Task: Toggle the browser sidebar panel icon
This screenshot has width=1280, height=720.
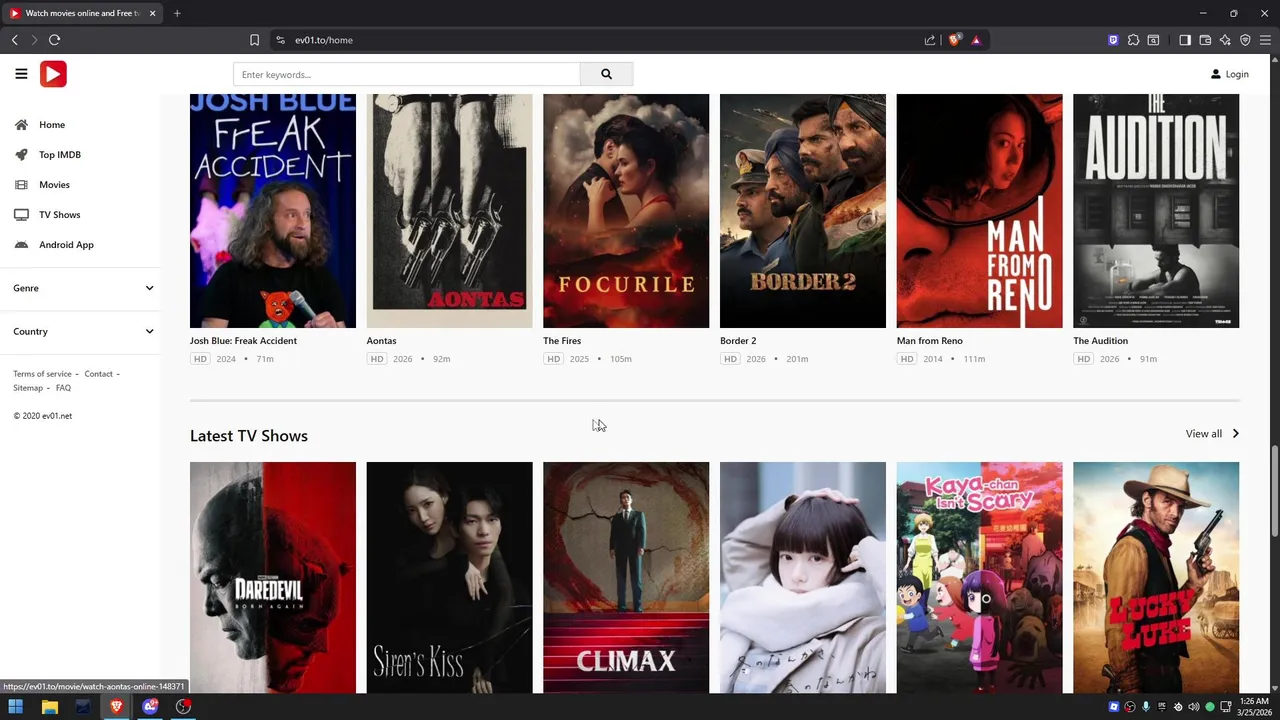Action: coord(1185,40)
